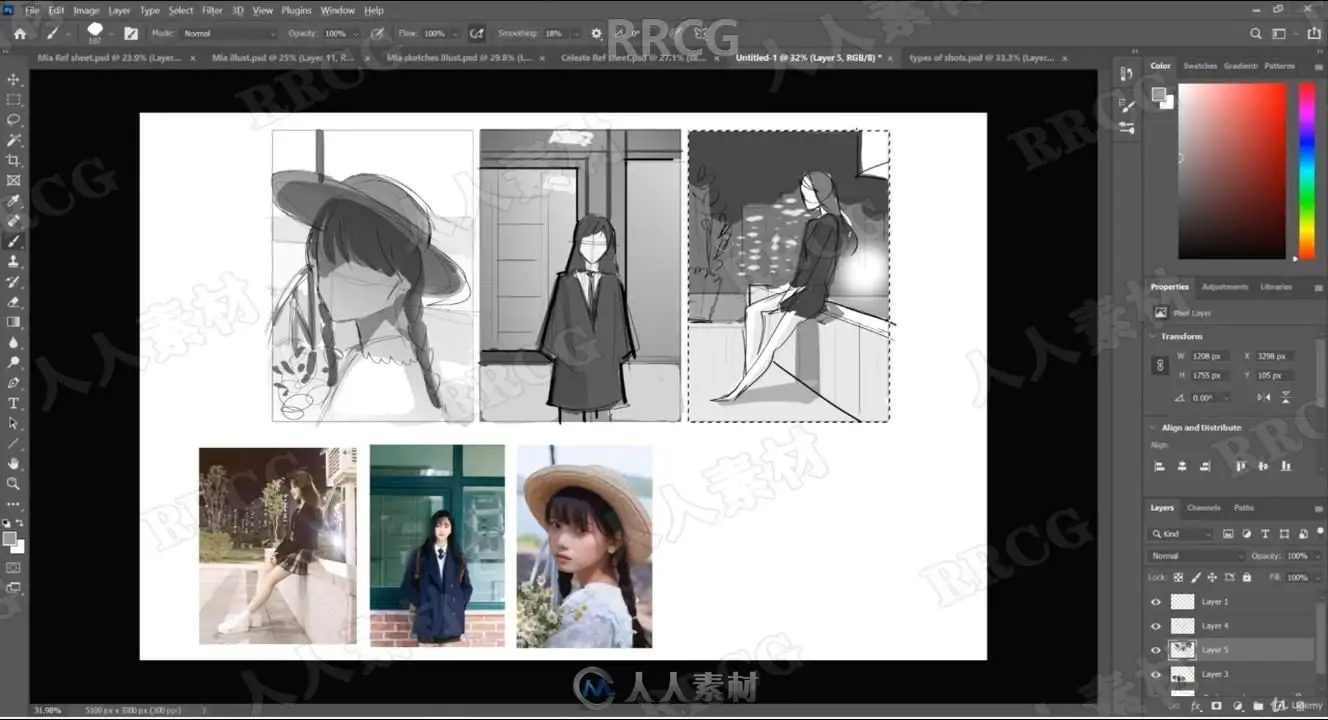This screenshot has height=720, width=1328.
Task: Activate the Zoom tool
Action: point(13,483)
